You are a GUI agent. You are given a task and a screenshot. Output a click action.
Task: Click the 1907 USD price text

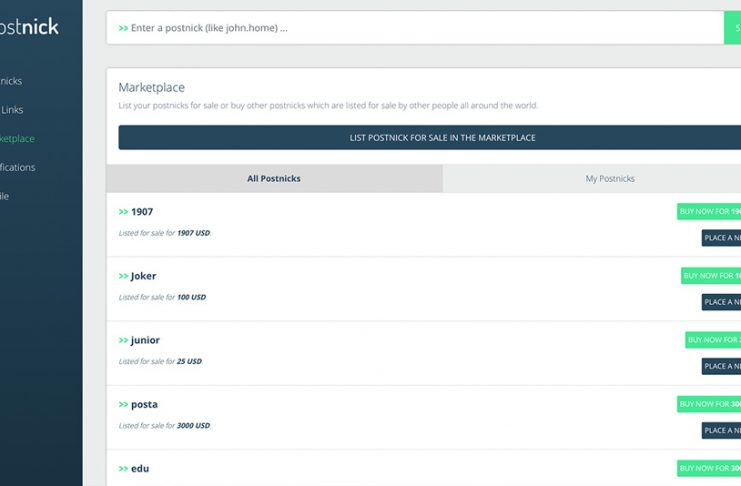[x=193, y=233]
